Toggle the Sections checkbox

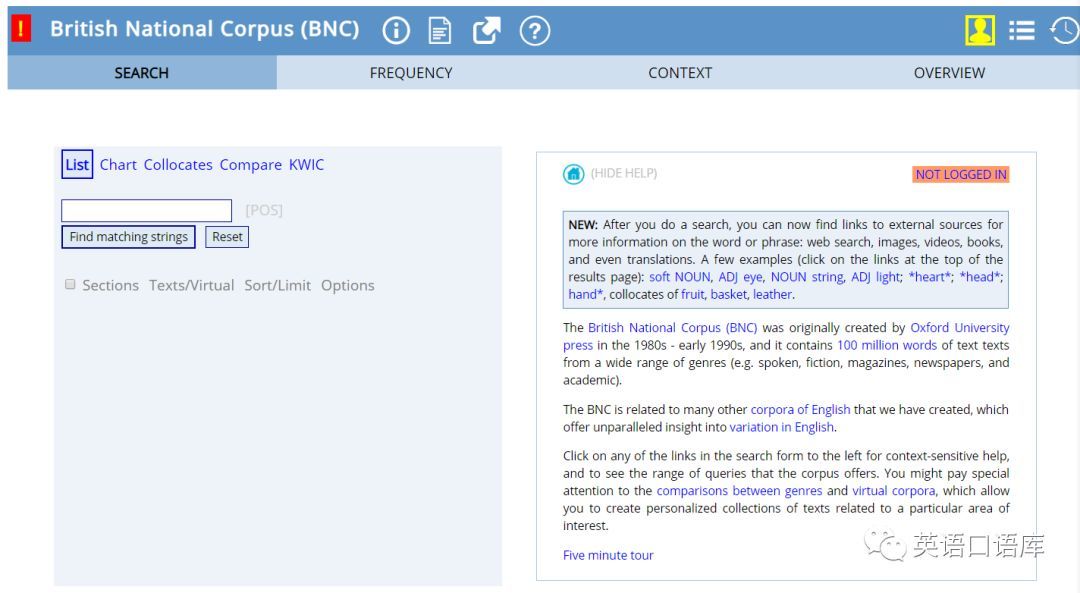click(x=70, y=284)
